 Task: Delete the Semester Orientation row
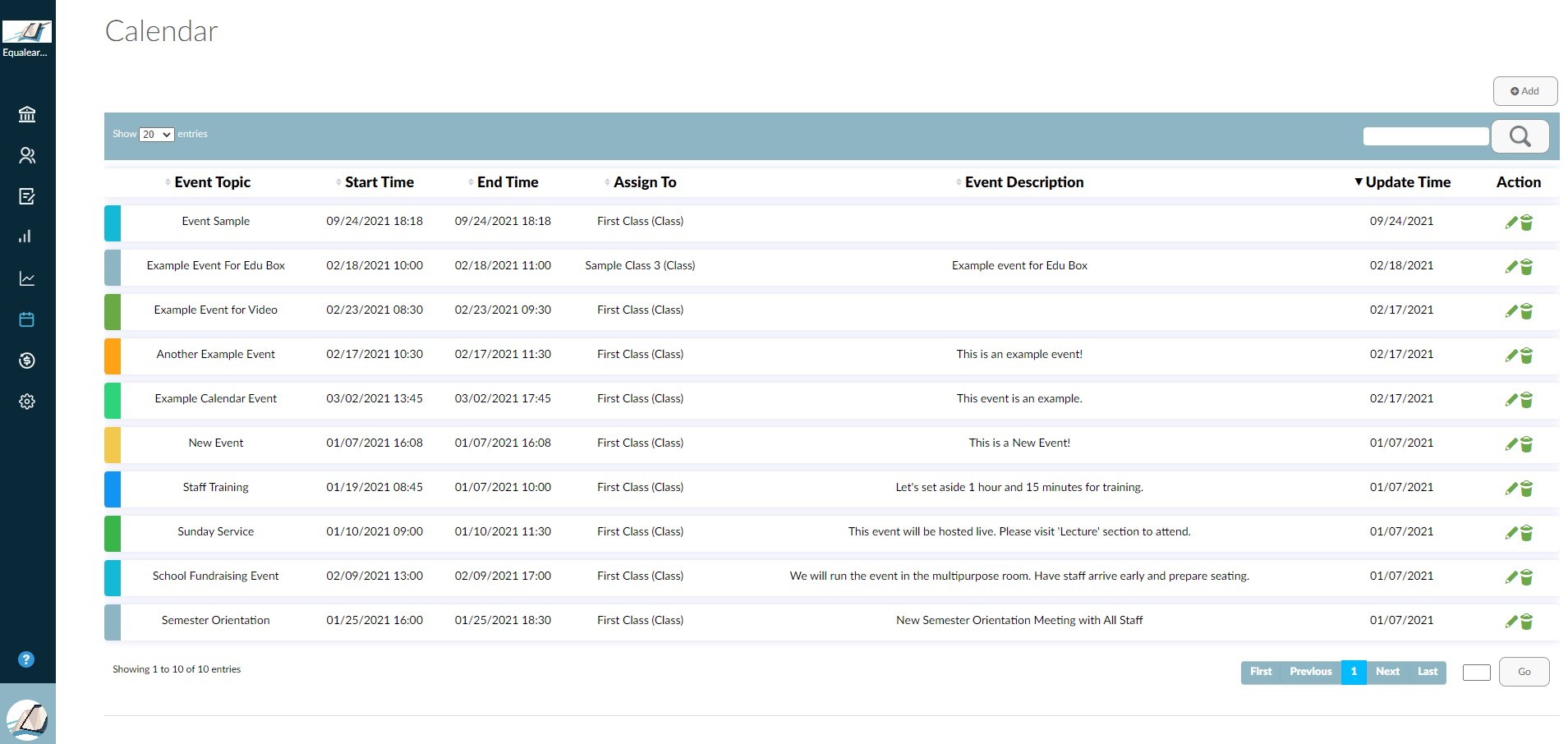(1526, 622)
